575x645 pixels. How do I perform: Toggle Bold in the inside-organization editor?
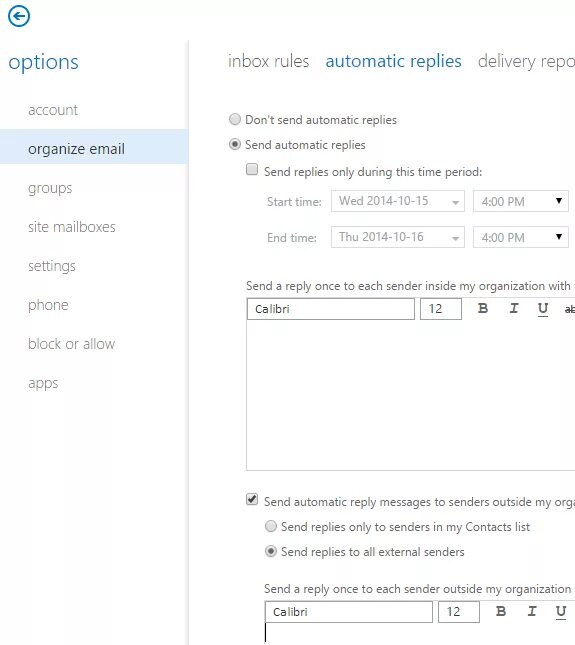coord(483,308)
